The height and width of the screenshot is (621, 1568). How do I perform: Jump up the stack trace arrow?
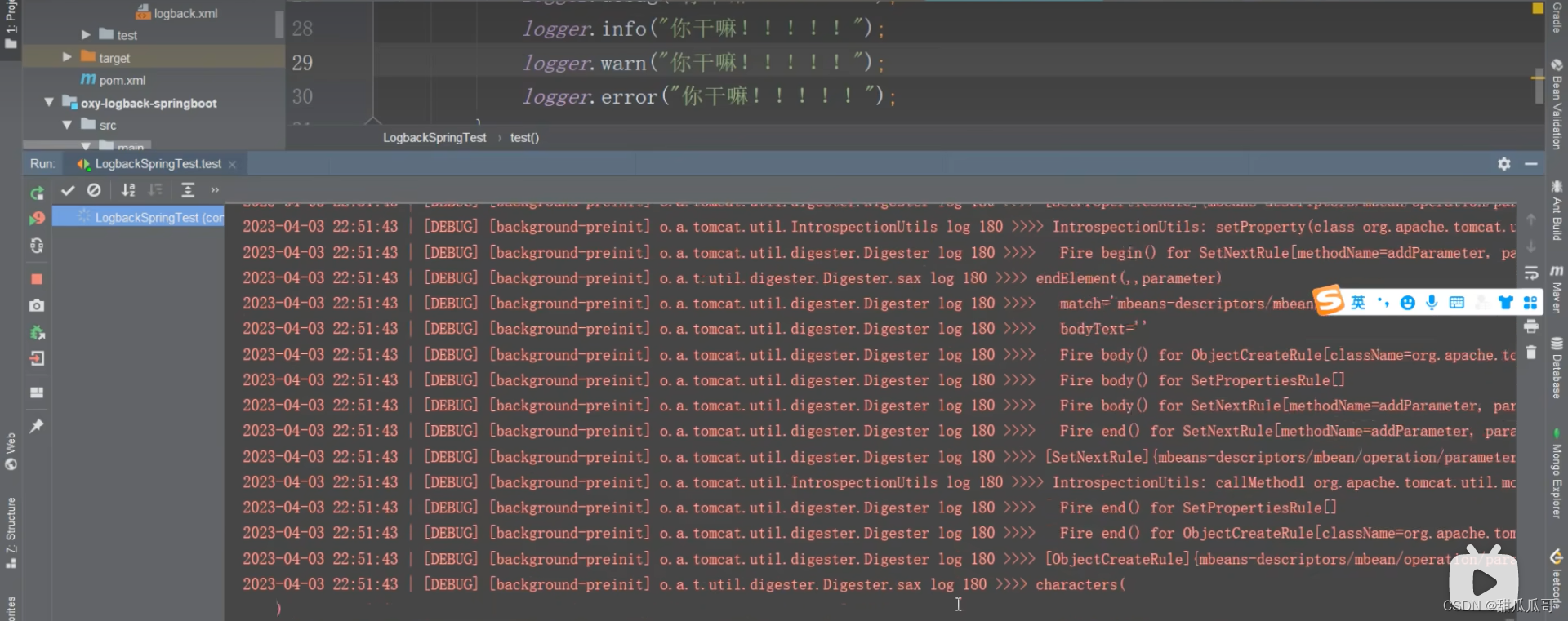click(x=1531, y=220)
